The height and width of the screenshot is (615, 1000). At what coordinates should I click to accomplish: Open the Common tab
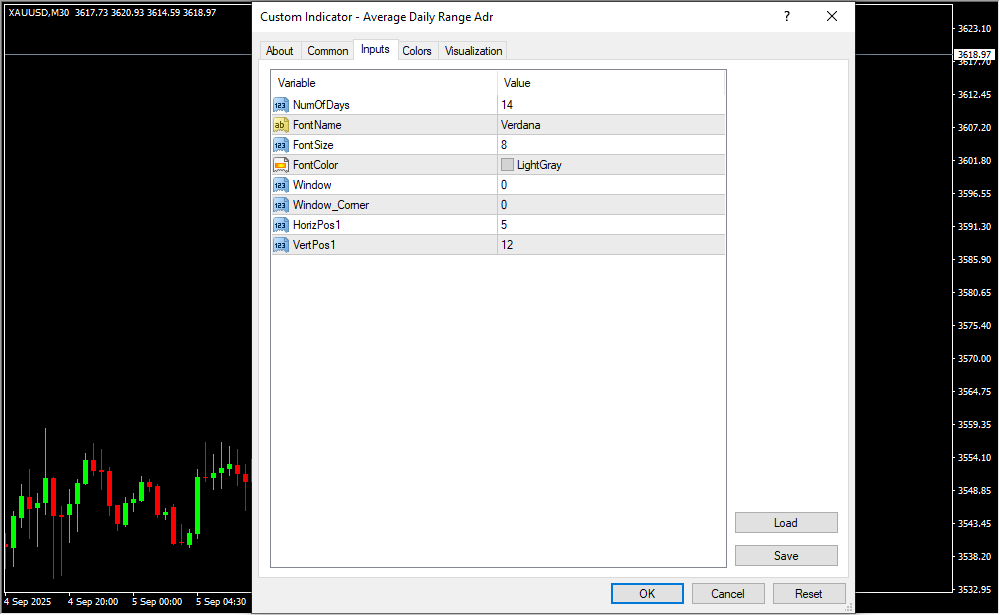[328, 51]
